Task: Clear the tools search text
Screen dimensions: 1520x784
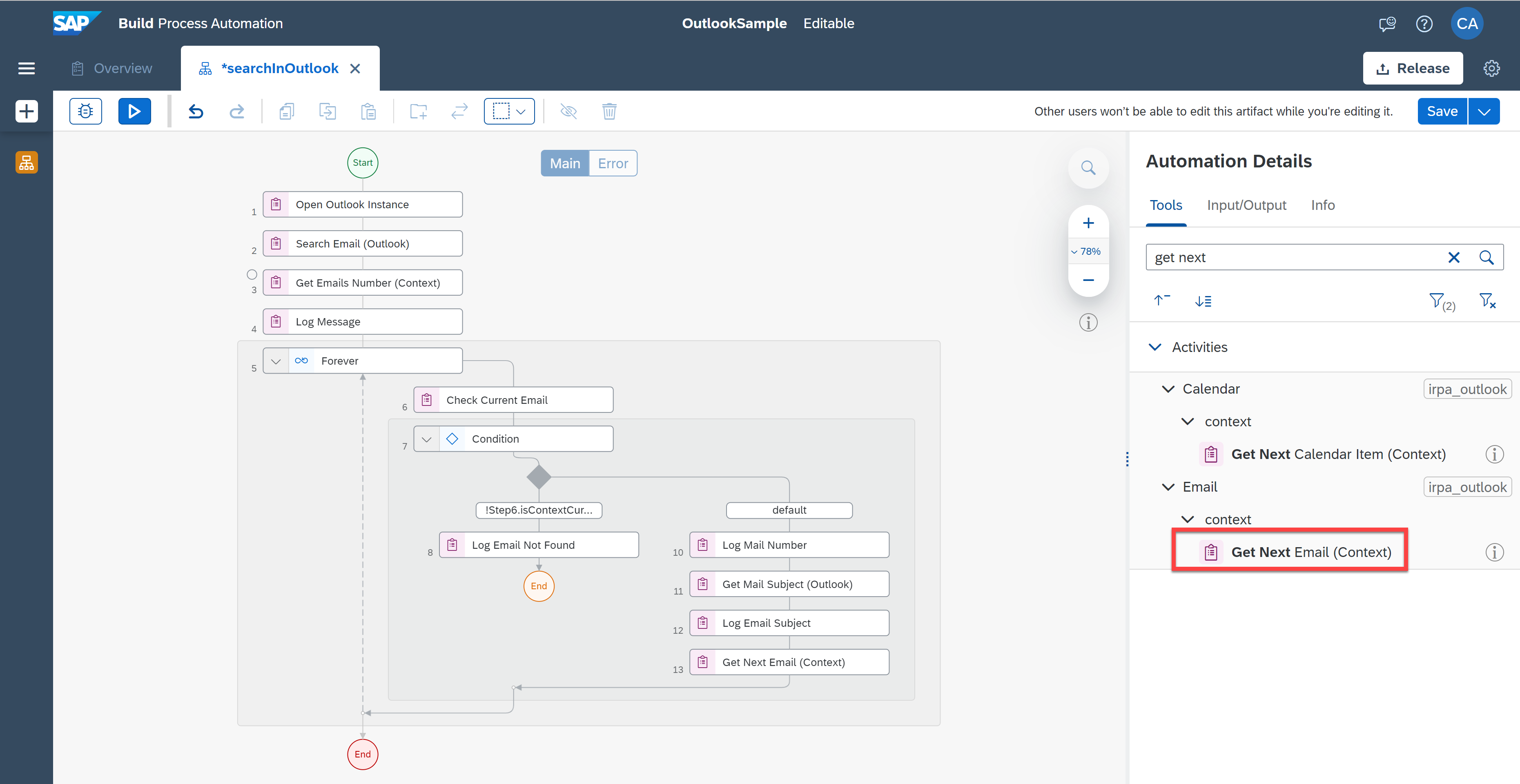Action: 1454,257
